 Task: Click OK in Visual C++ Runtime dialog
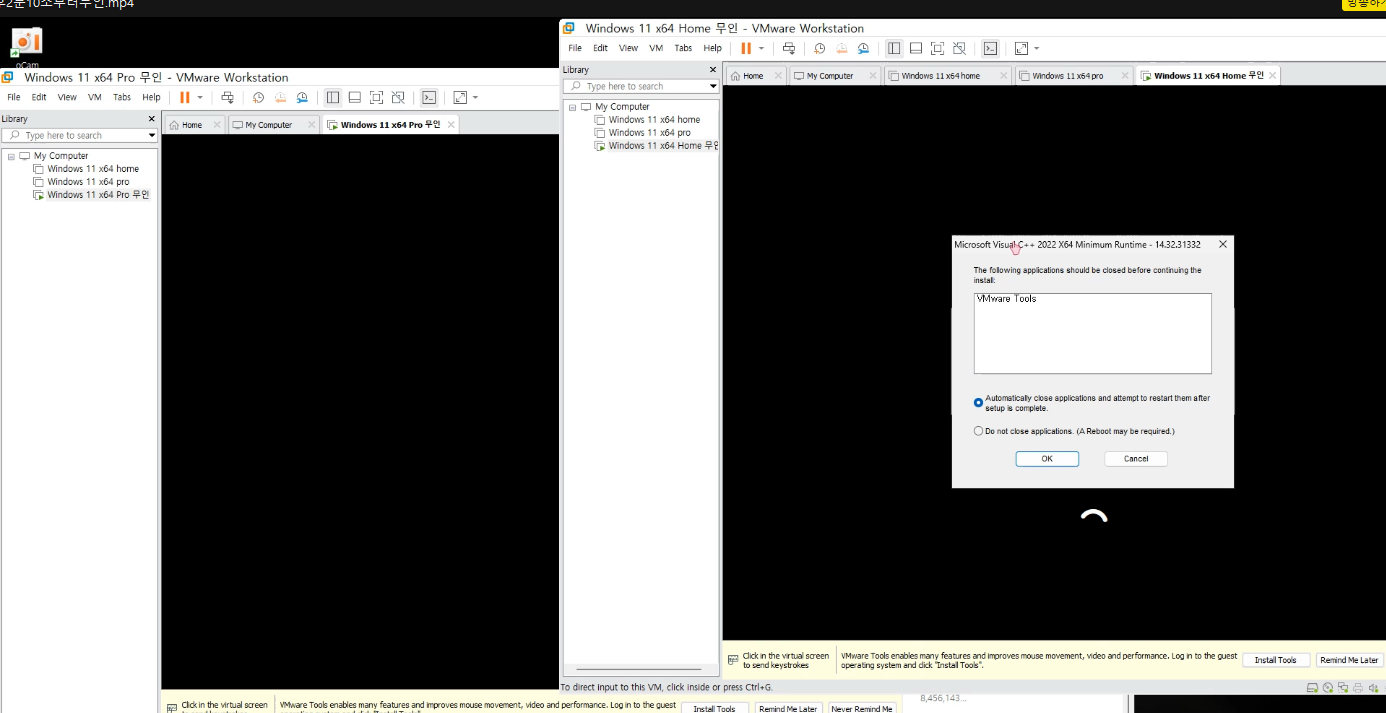tap(1047, 459)
